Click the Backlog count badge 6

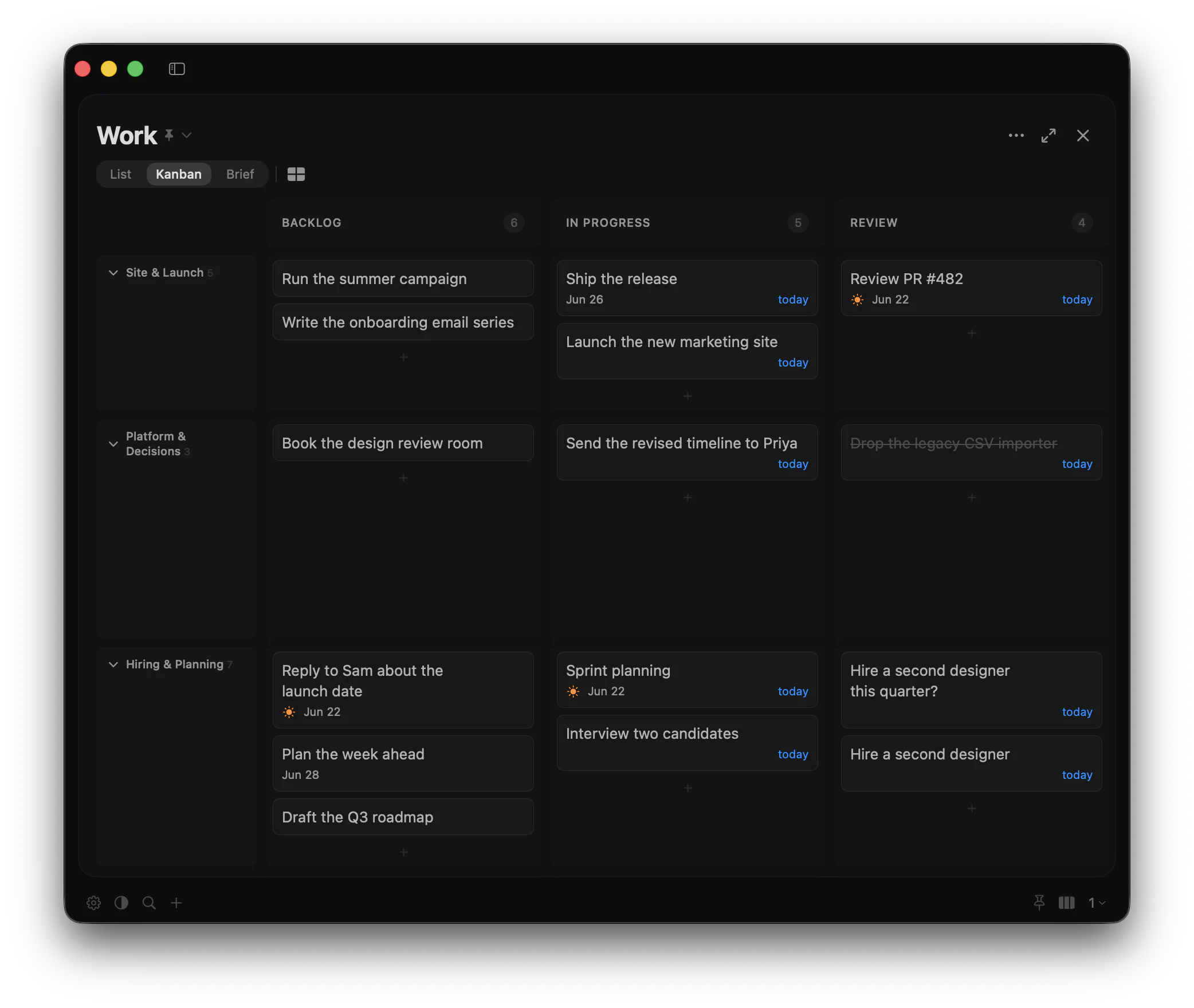tap(514, 223)
